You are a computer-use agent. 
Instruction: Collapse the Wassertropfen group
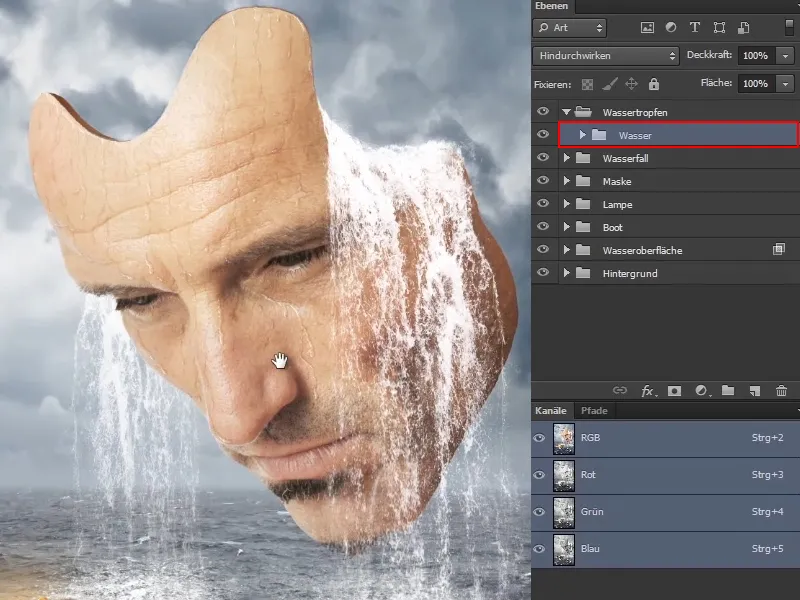coord(566,112)
